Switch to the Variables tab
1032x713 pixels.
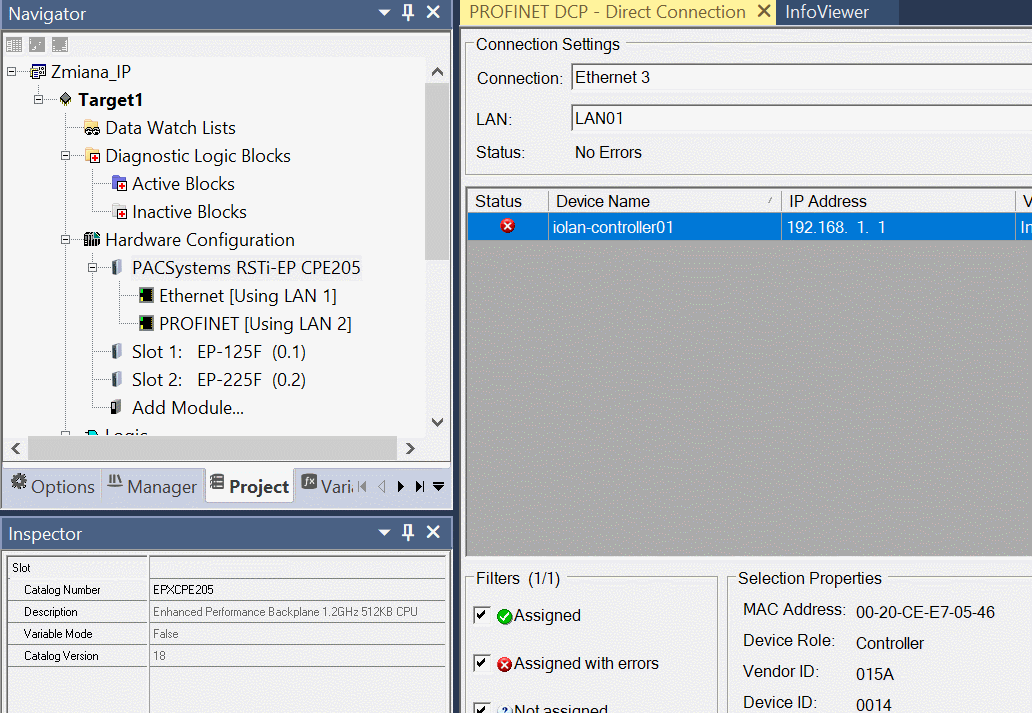(x=328, y=486)
